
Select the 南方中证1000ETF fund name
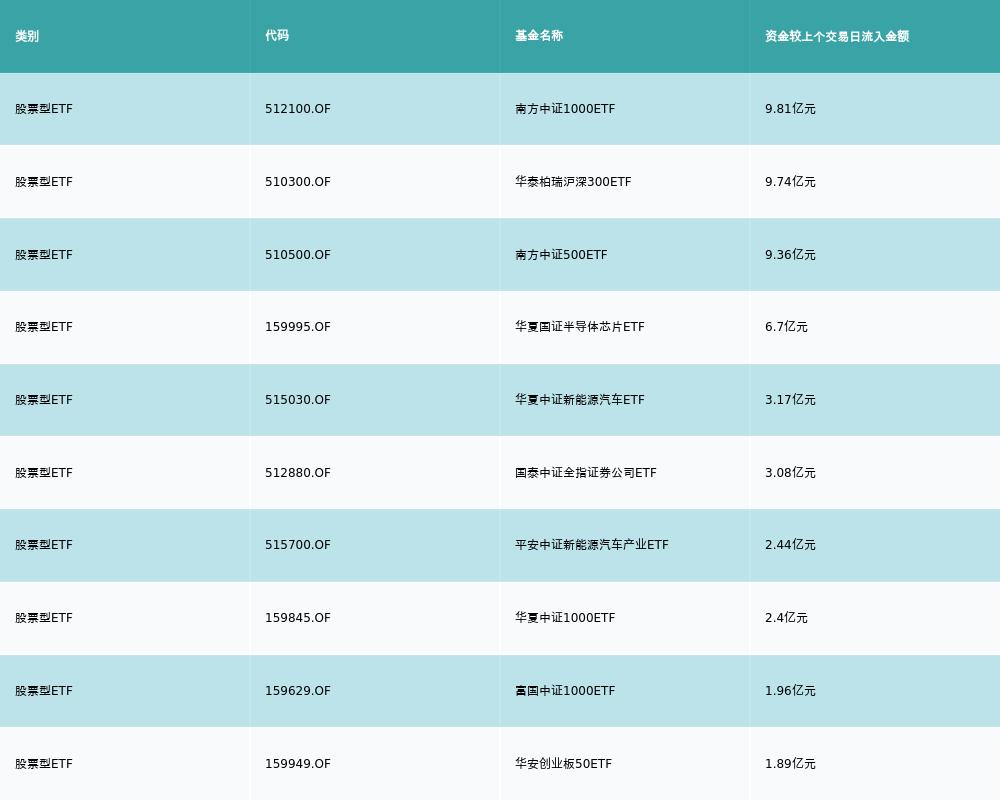(565, 109)
